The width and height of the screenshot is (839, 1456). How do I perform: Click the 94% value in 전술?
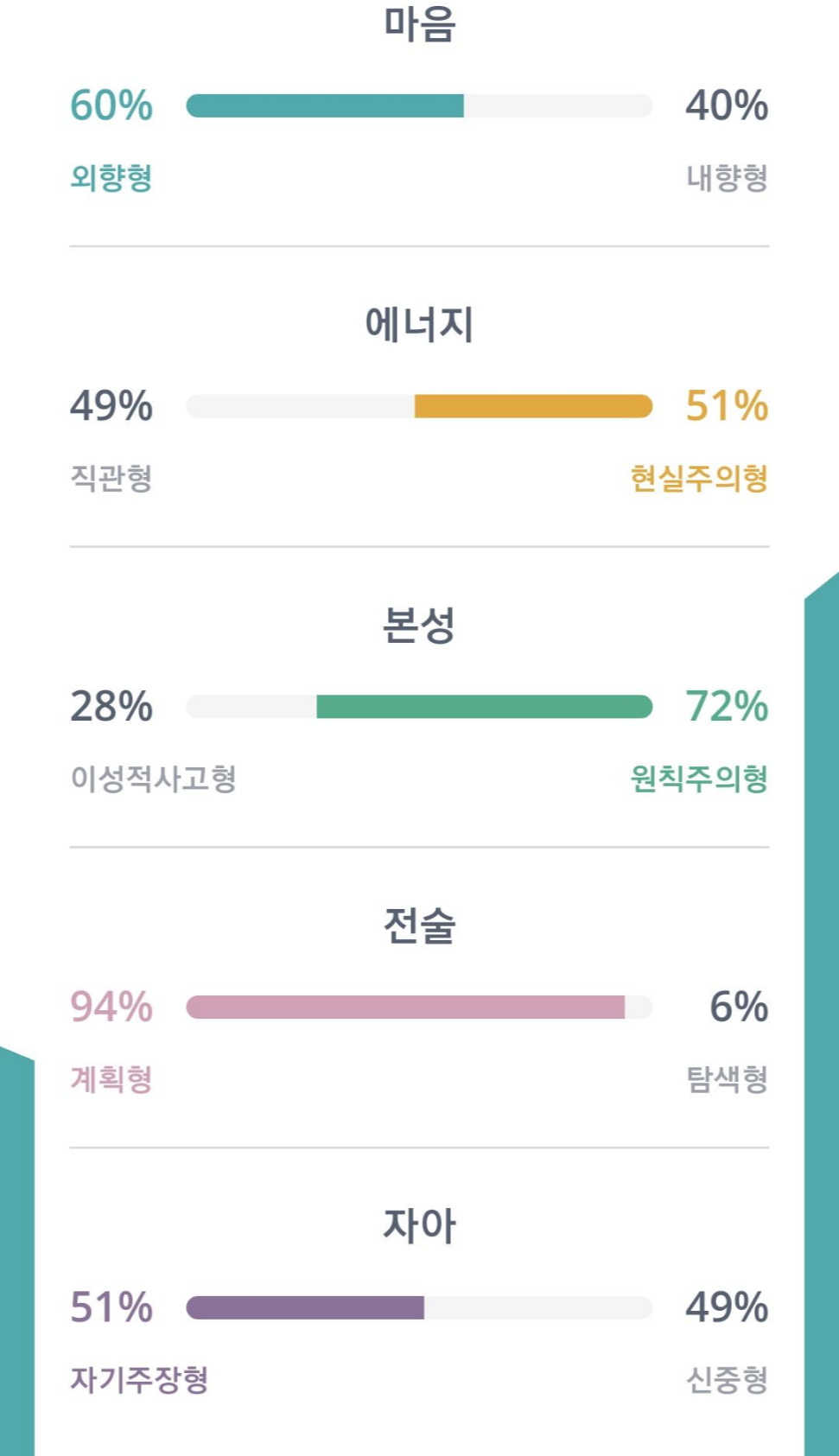tap(111, 1008)
